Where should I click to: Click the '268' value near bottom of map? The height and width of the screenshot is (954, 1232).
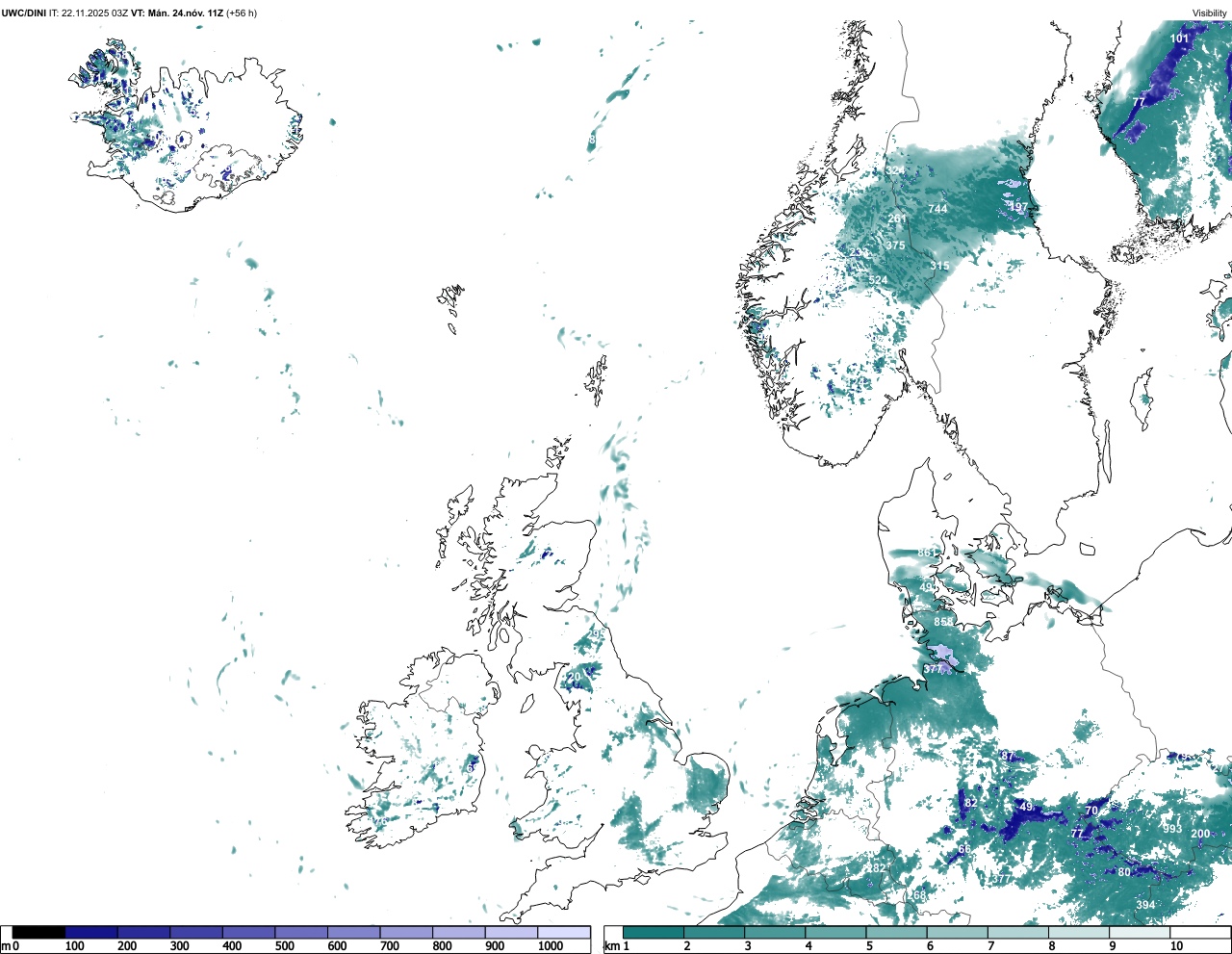point(917,895)
